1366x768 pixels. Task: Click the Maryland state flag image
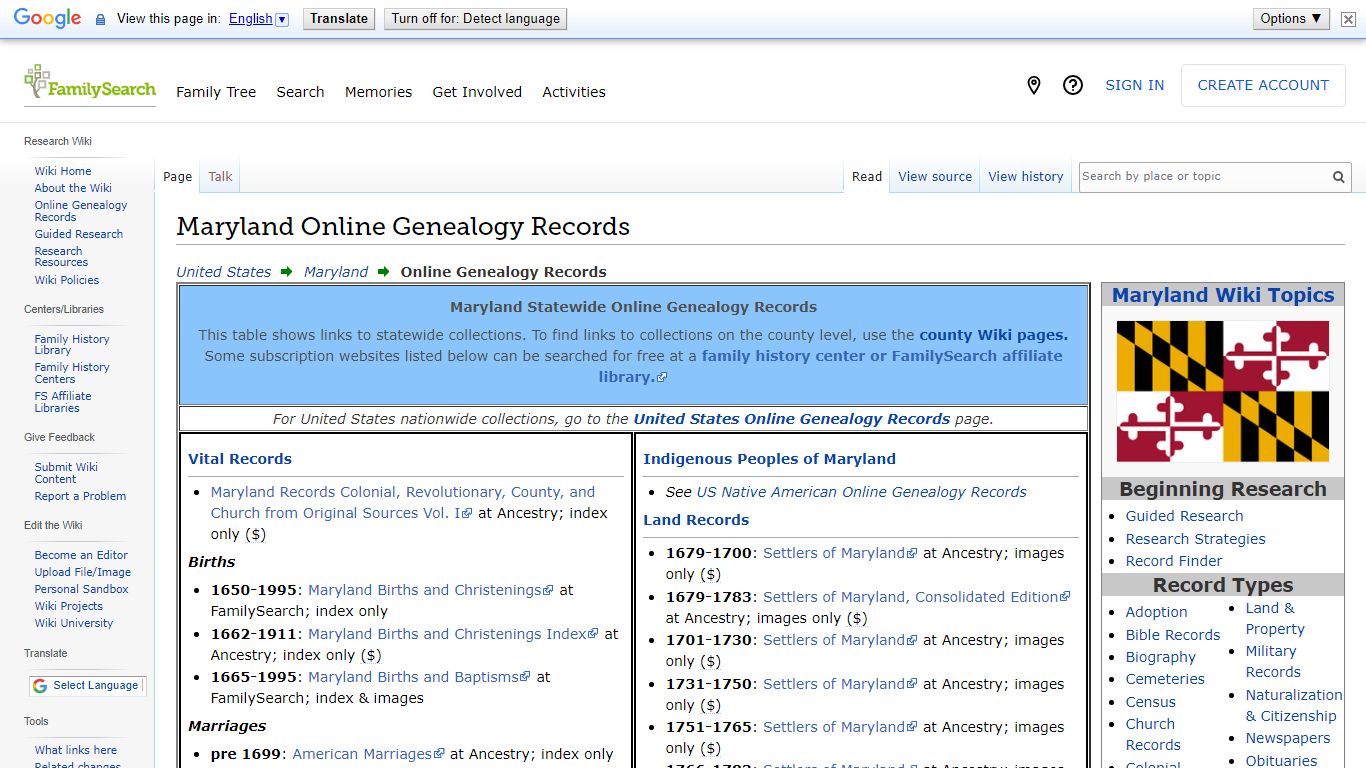1223,391
